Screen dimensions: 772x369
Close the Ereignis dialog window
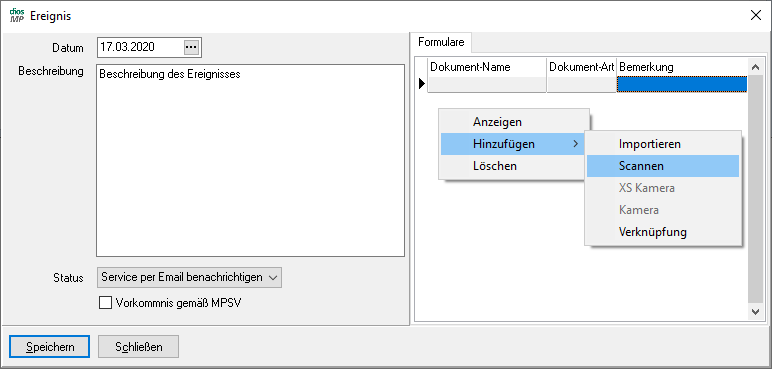tap(755, 16)
